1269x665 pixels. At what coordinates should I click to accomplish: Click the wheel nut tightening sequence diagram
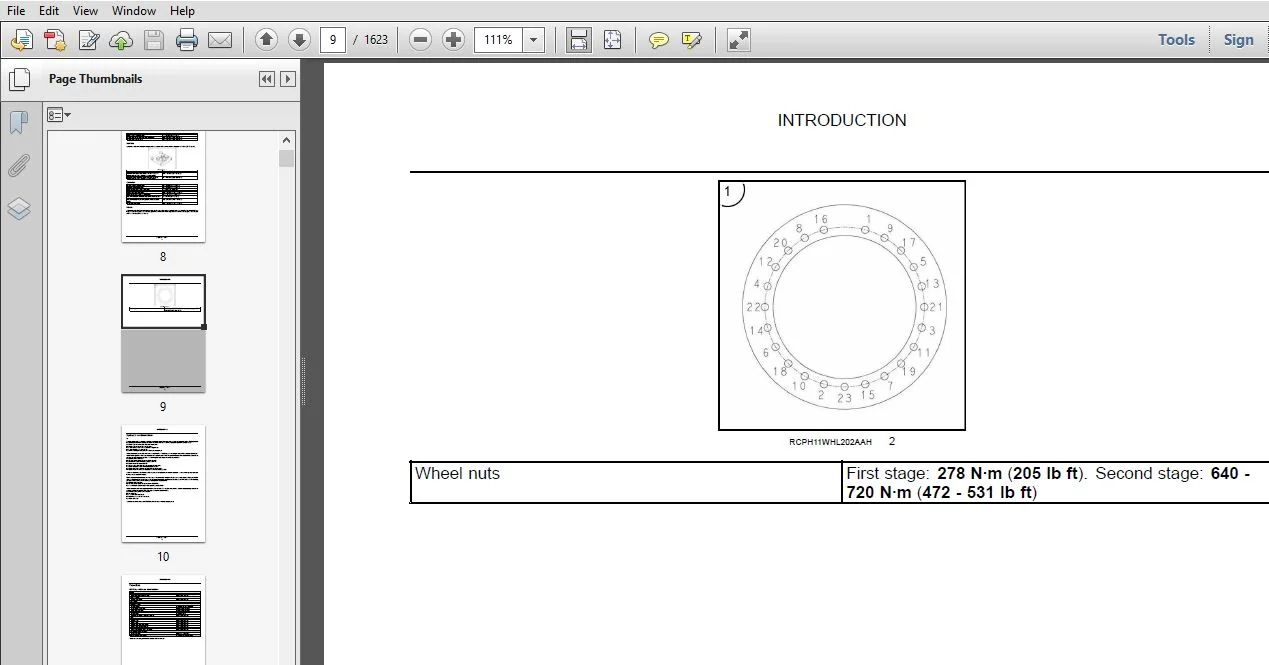click(x=842, y=306)
